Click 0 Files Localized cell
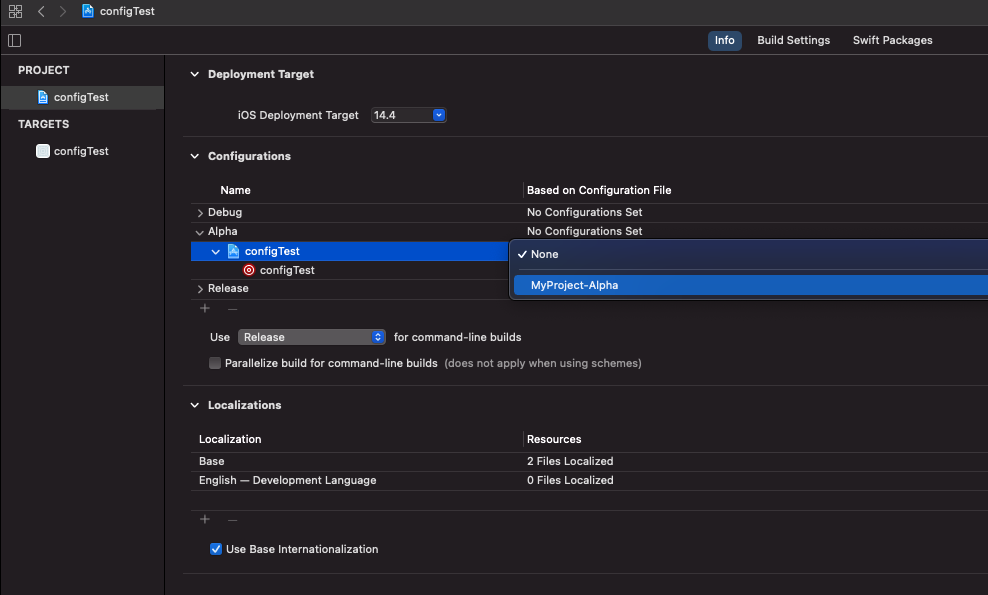 tap(570, 480)
